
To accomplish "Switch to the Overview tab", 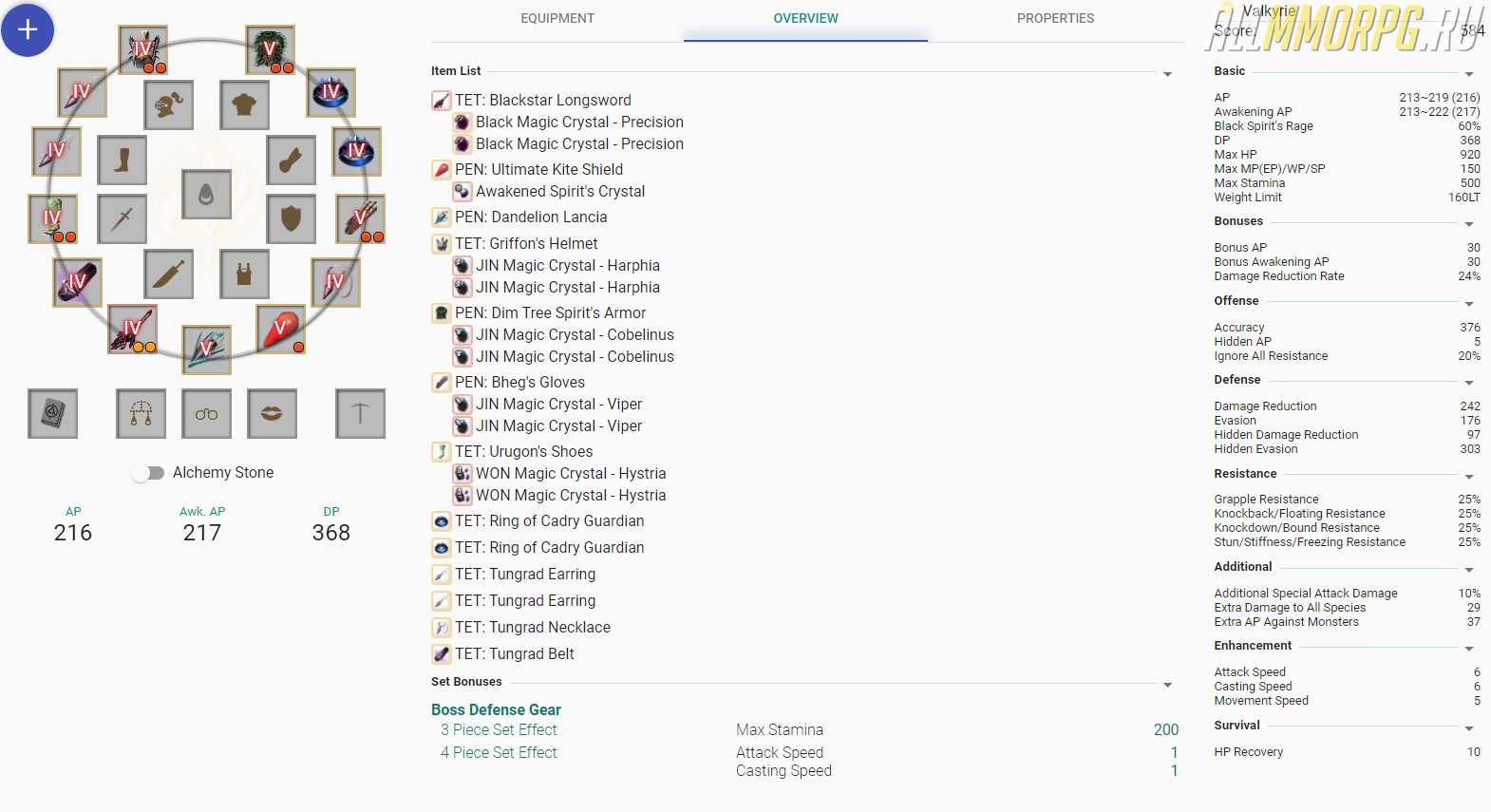I will click(x=805, y=18).
